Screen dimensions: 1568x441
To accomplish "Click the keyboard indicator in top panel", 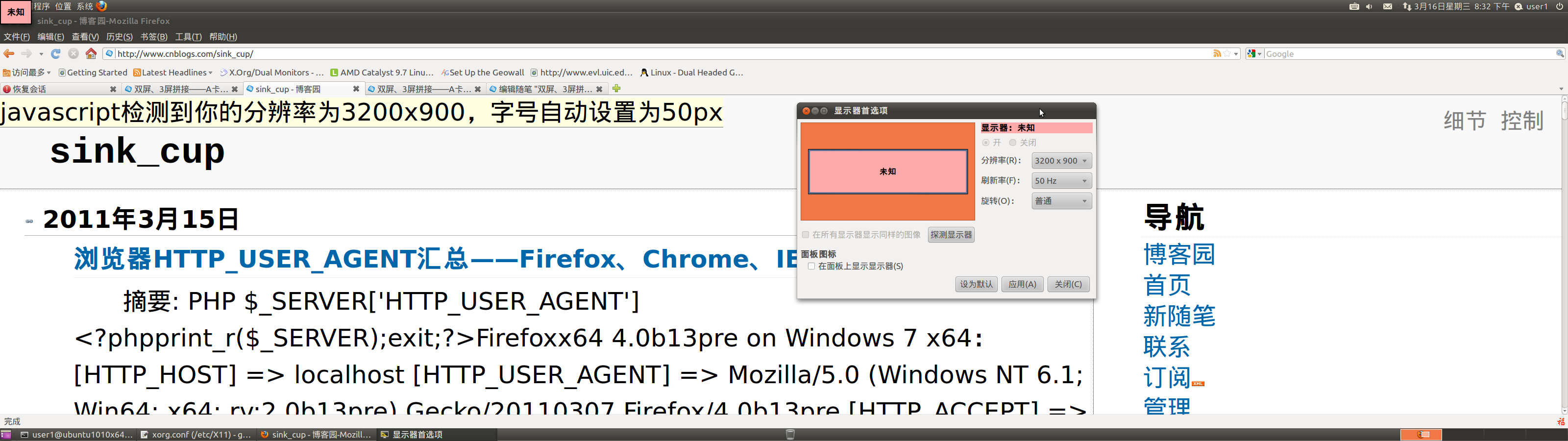I will 1354,6.
